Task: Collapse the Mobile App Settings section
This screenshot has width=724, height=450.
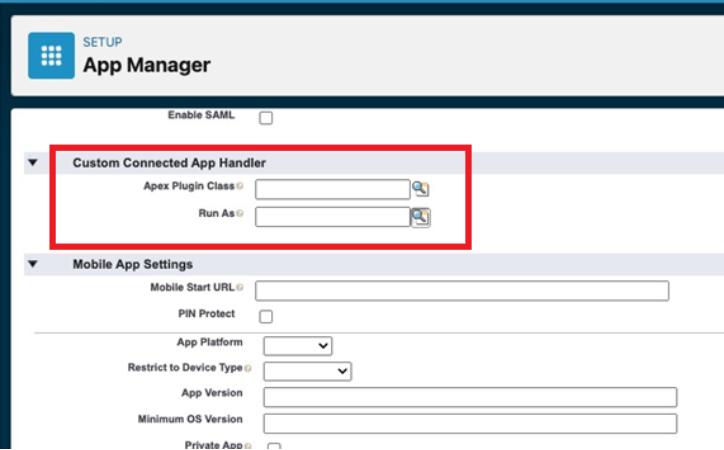Action: [x=33, y=265]
